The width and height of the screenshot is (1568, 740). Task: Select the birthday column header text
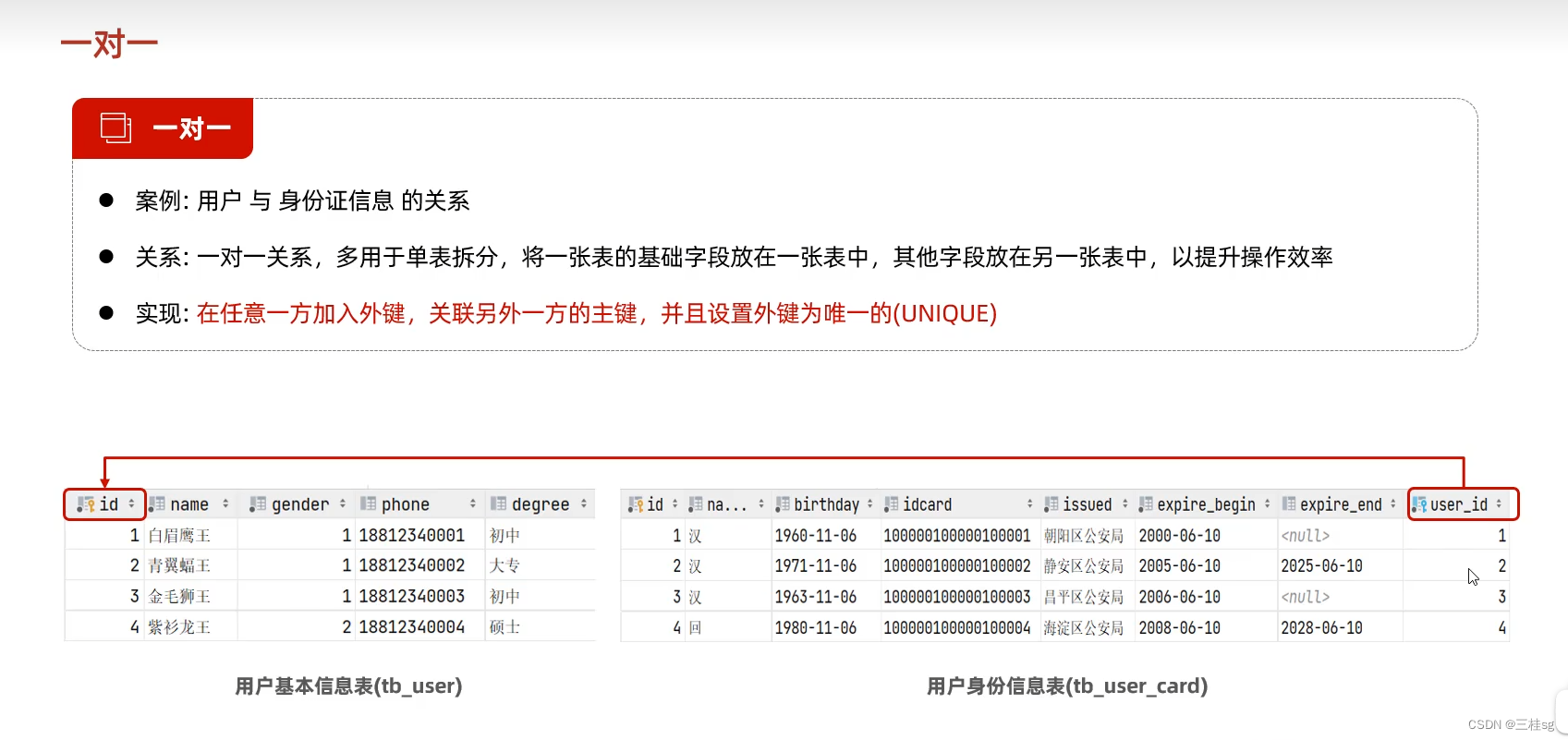(x=827, y=504)
